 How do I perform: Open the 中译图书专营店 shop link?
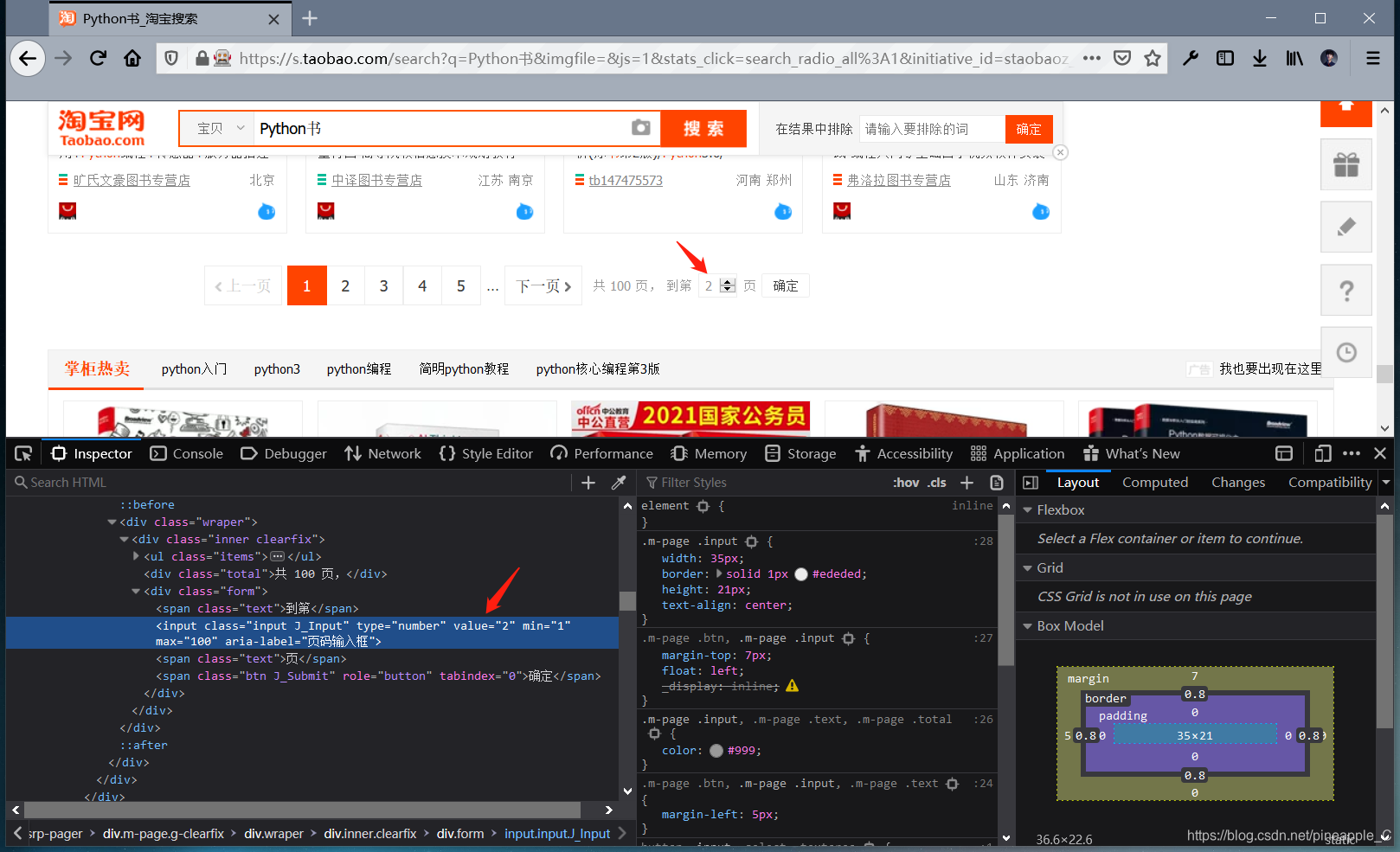pos(376,180)
